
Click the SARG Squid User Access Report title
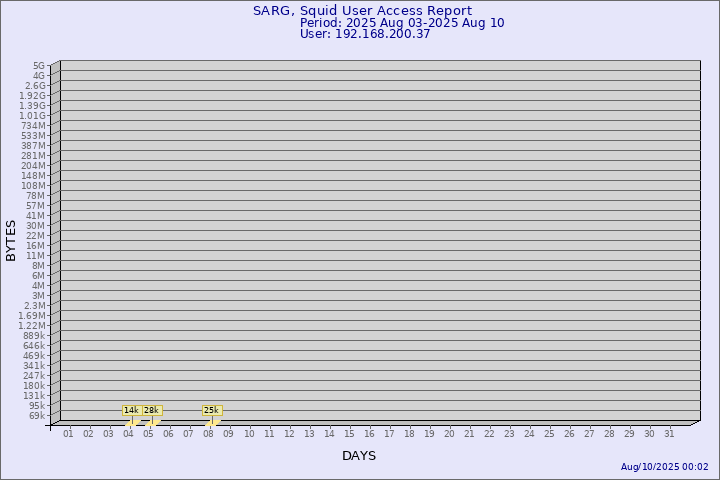tap(362, 11)
